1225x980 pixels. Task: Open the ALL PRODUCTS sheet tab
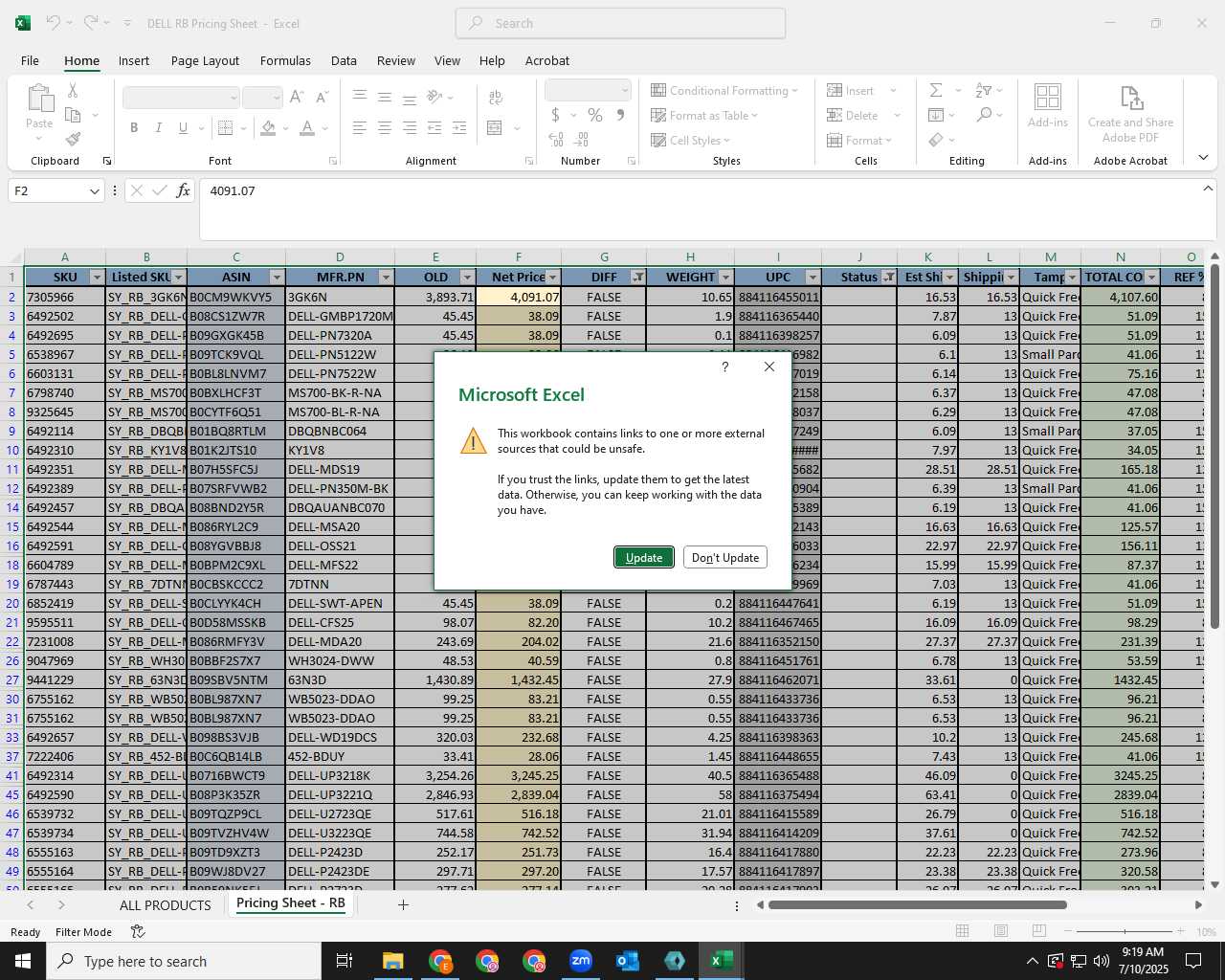pyautogui.click(x=165, y=904)
